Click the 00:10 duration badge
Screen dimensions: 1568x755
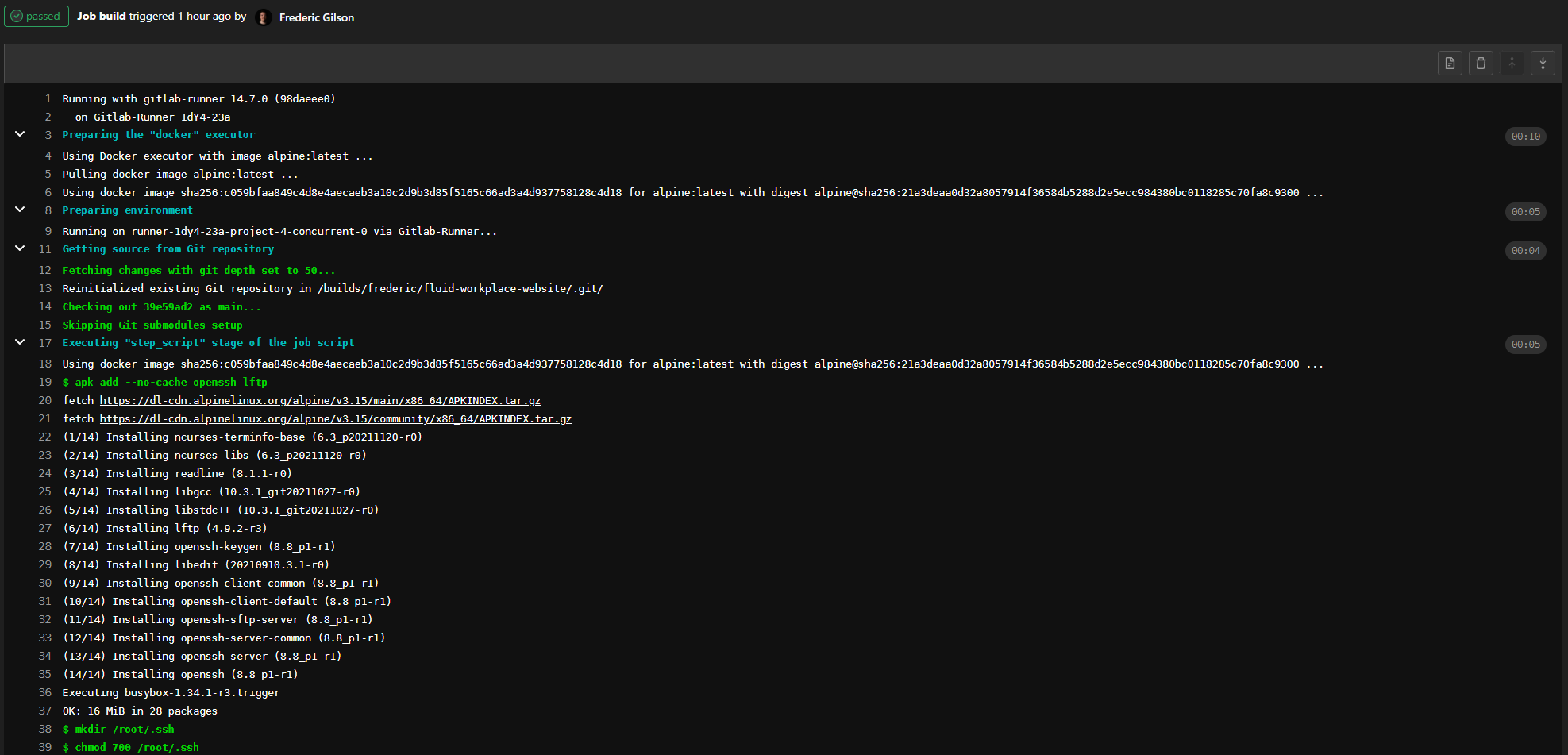[1525, 137]
